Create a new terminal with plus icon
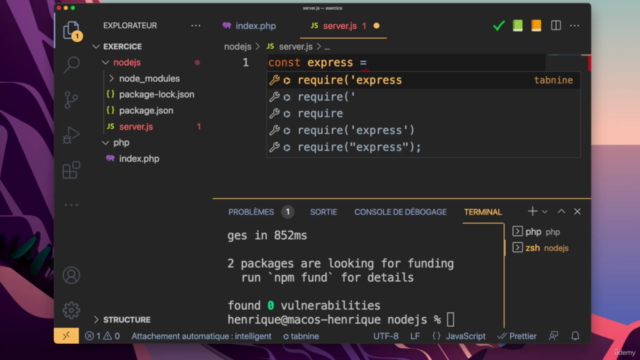The height and width of the screenshot is (360, 640). 532,211
